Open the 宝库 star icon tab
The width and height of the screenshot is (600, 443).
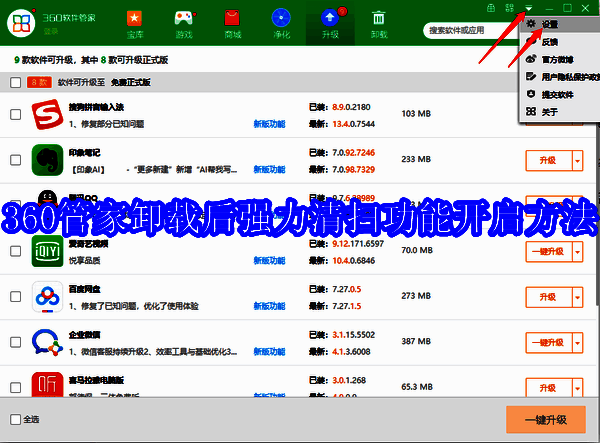(134, 24)
